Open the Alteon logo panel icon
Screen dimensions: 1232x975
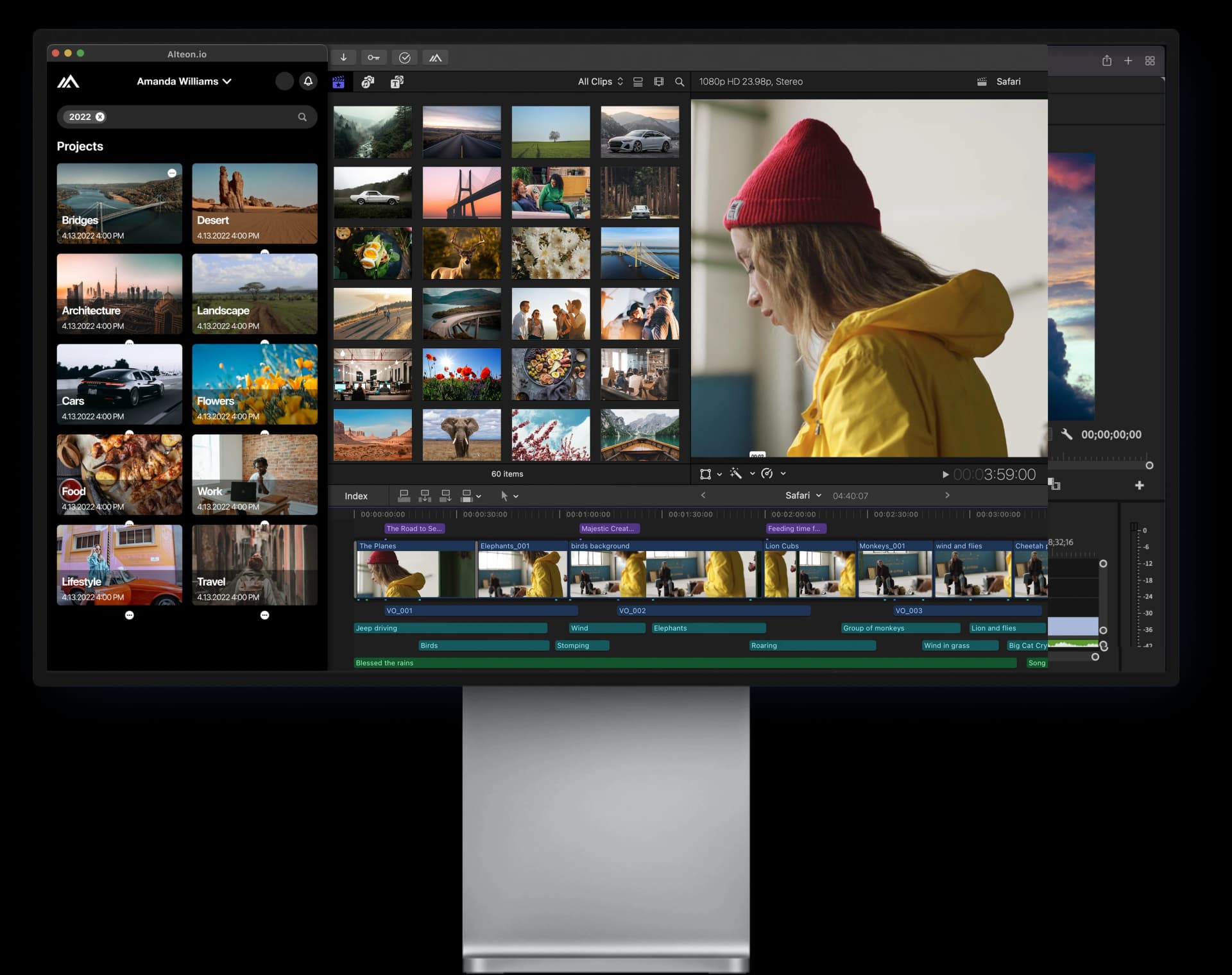point(436,57)
